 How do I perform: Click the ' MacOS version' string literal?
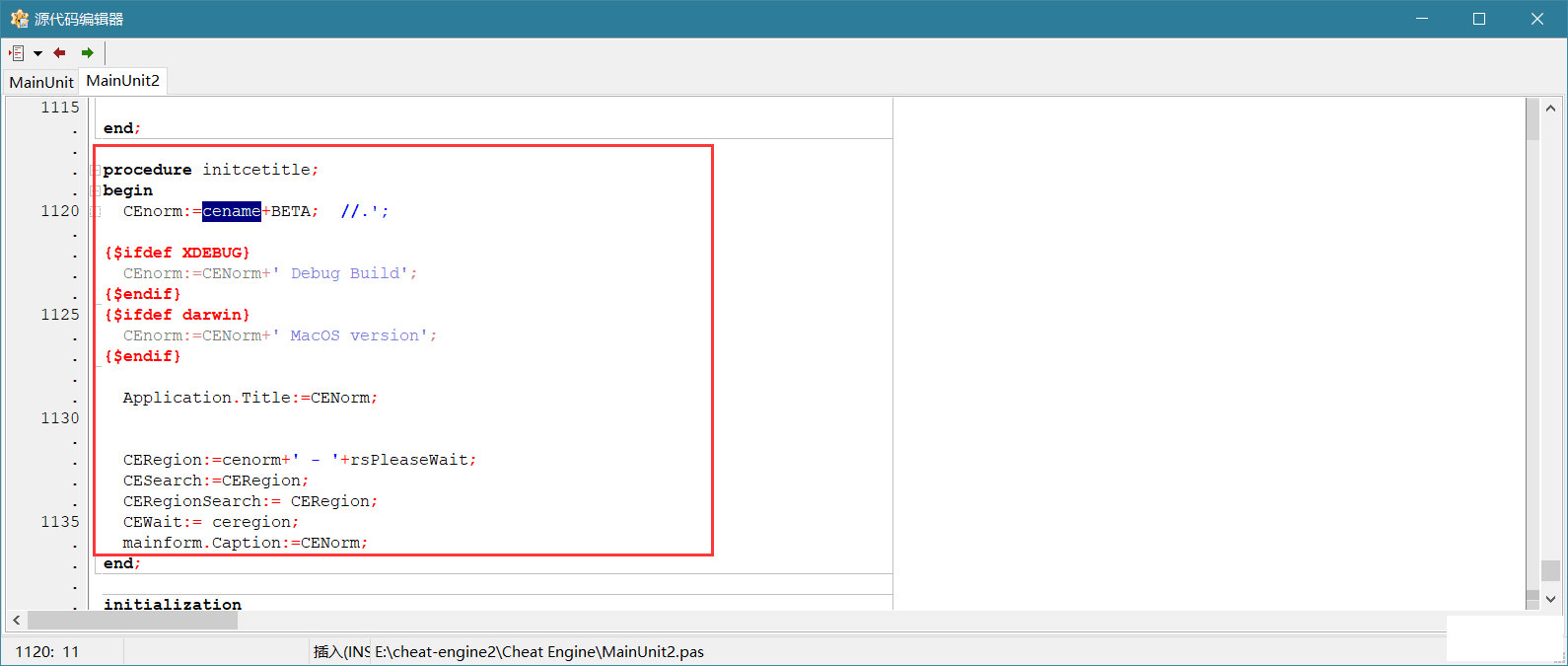(x=350, y=335)
